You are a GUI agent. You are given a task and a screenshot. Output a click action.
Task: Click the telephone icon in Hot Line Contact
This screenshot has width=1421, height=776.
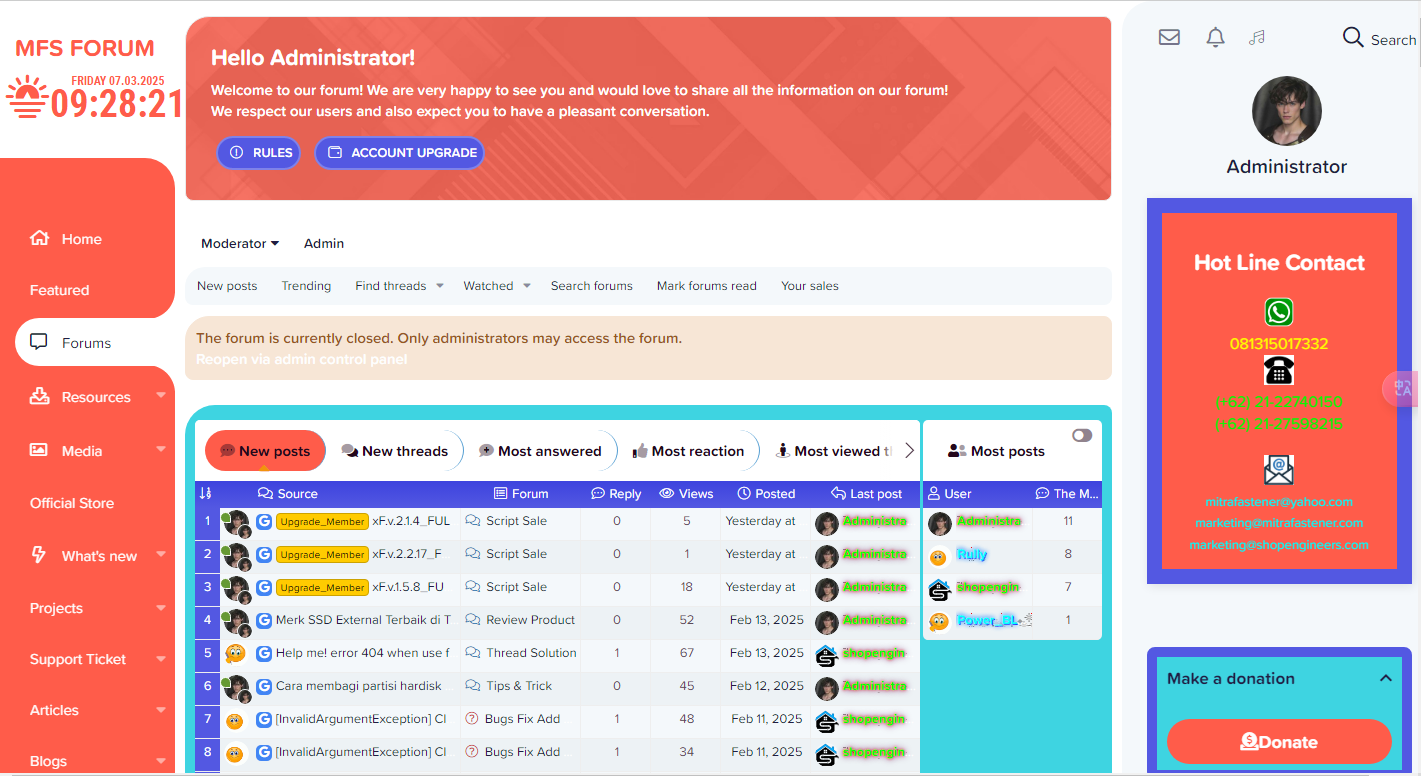1278,370
